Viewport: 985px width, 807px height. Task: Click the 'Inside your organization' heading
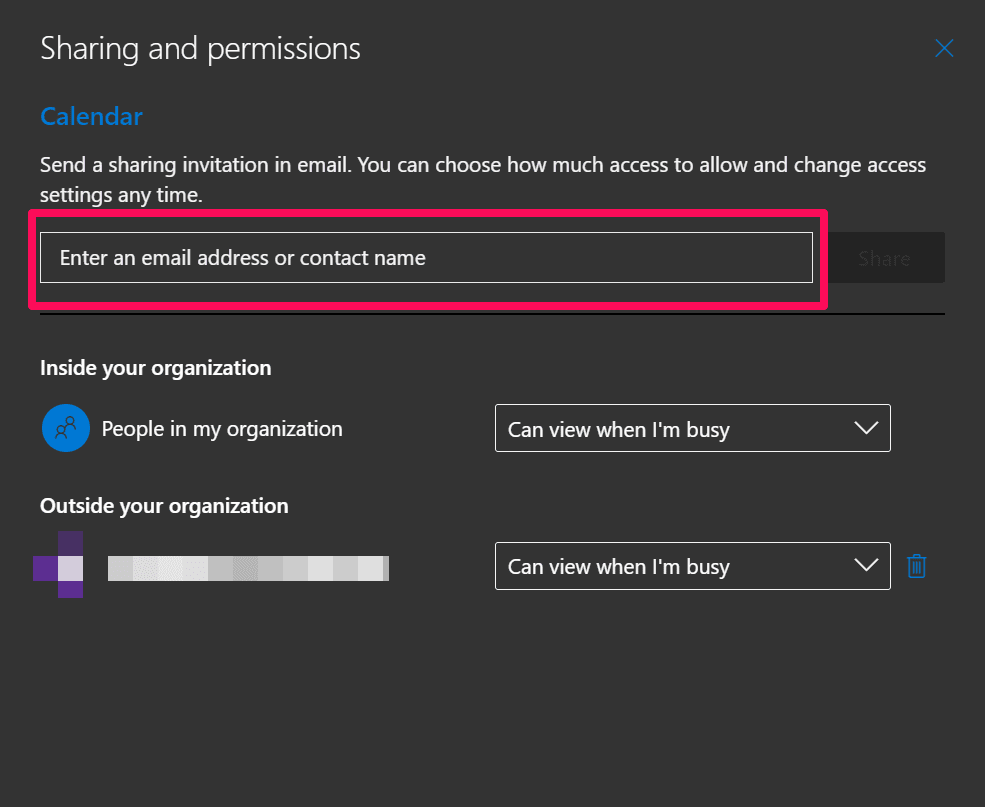[155, 368]
